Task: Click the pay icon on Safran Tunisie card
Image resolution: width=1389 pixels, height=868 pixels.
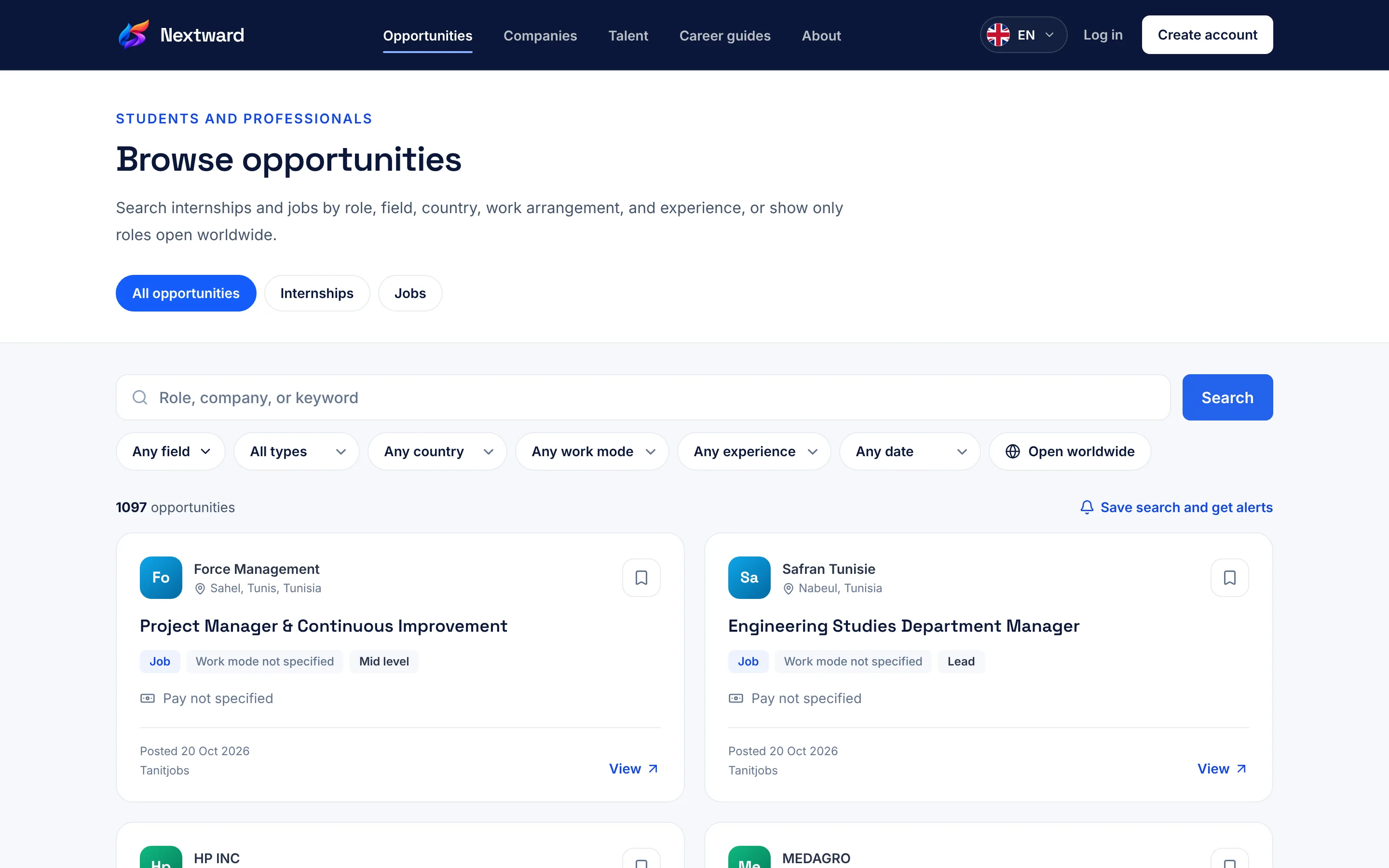Action: point(736,699)
